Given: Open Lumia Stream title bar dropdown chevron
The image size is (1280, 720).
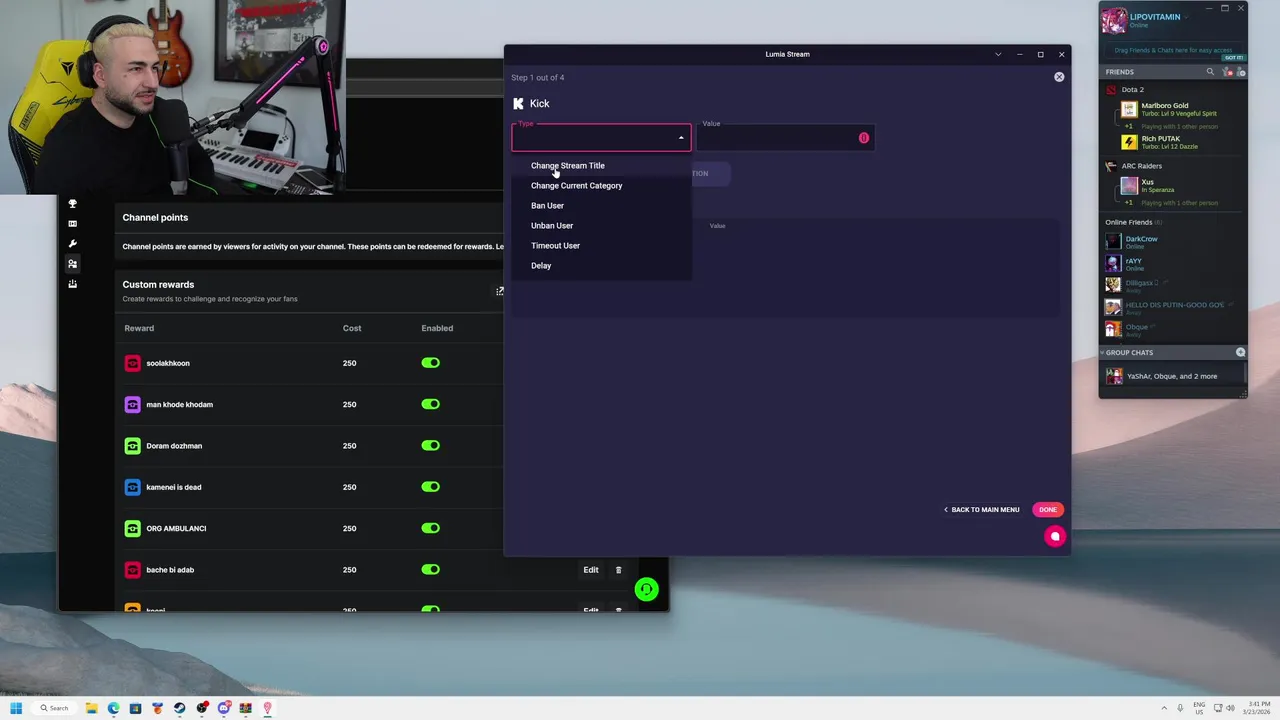Looking at the screenshot, I should click(x=998, y=54).
